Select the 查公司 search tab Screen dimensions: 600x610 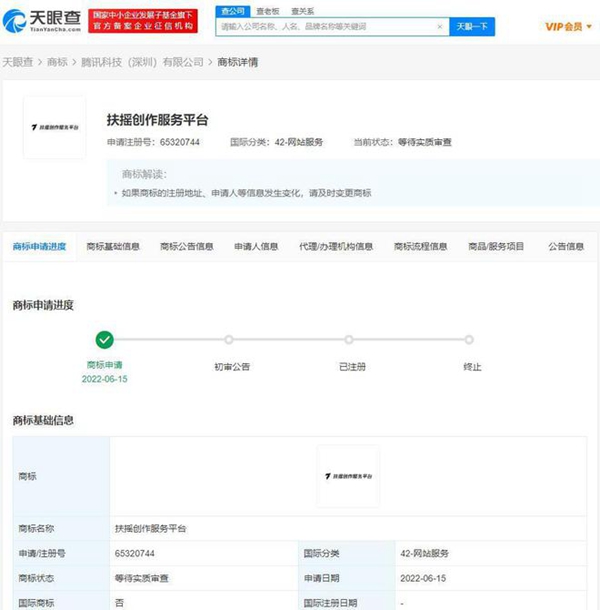click(232, 10)
